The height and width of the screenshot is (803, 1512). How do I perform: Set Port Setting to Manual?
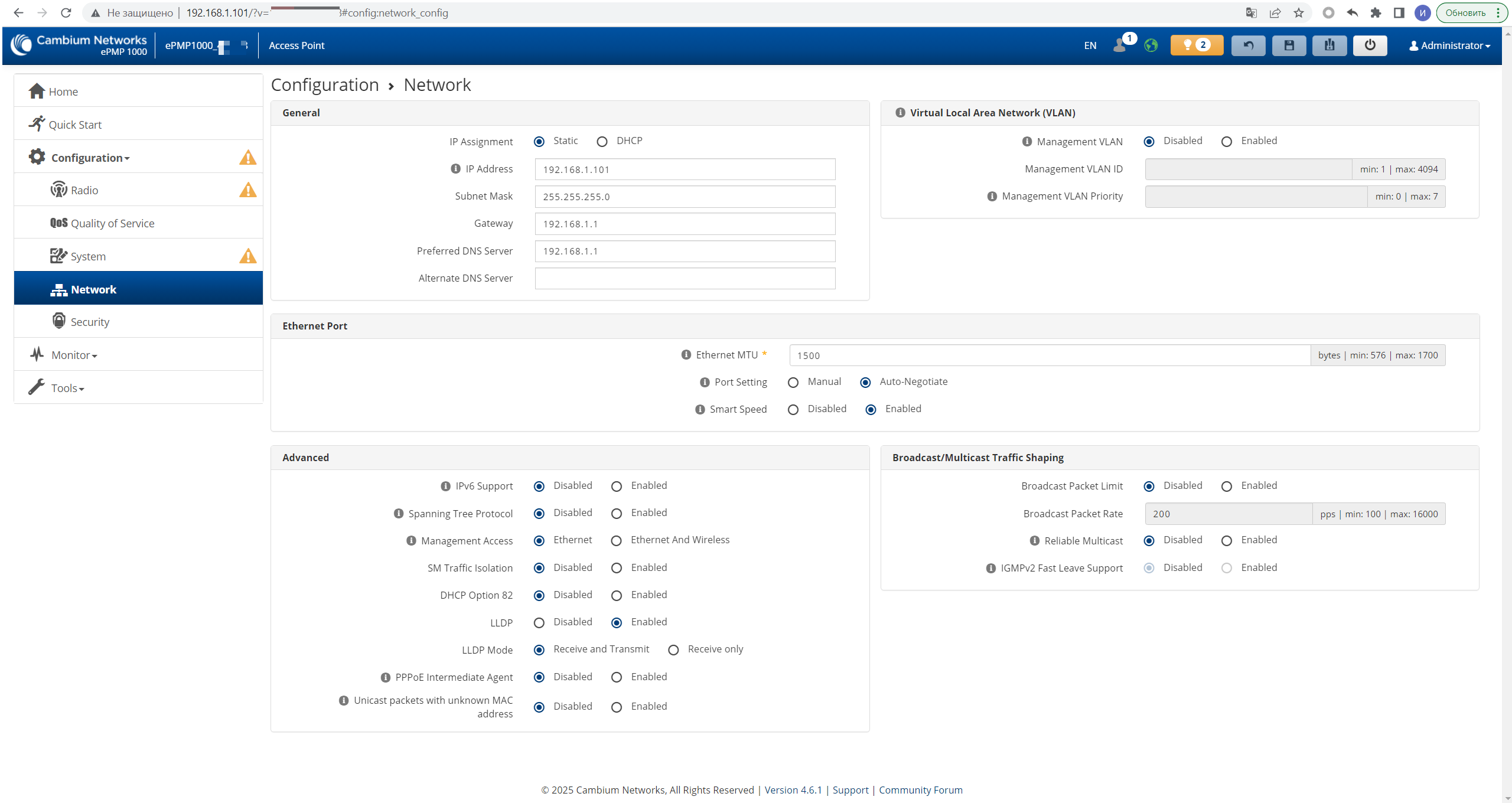(793, 383)
